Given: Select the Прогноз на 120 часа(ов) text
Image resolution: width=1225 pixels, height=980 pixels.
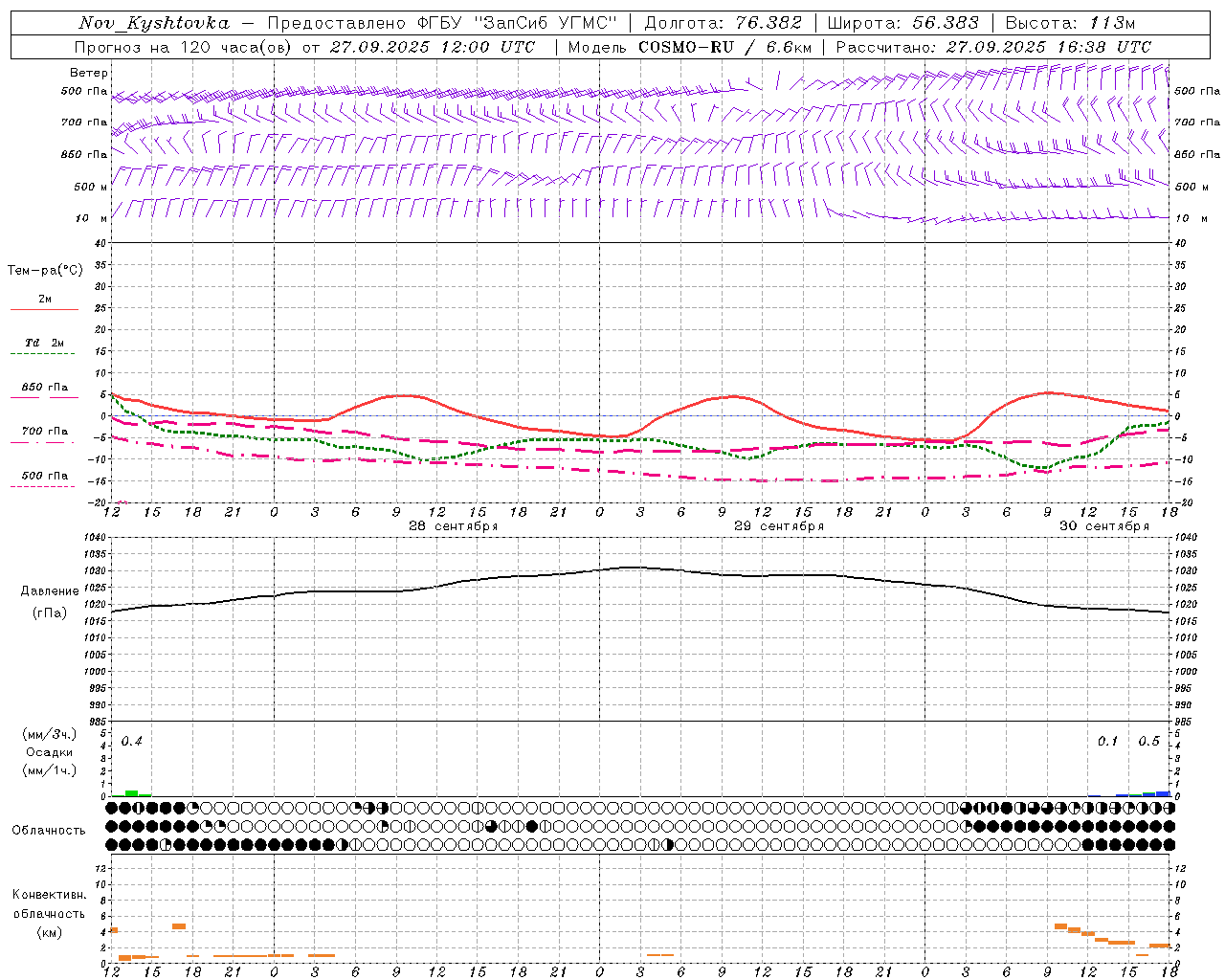Looking at the screenshot, I should click(x=184, y=47).
